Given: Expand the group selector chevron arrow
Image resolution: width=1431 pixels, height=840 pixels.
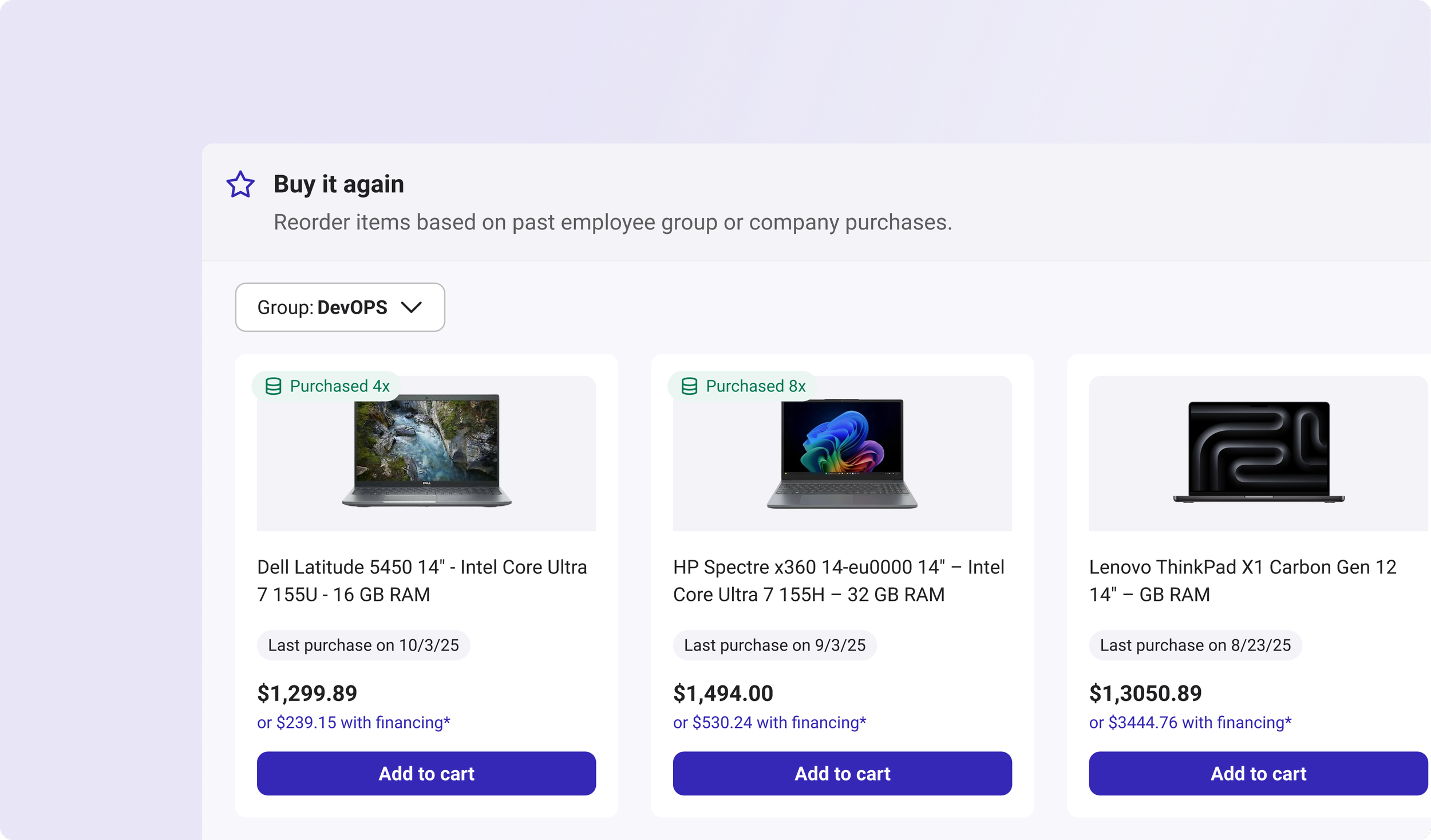Looking at the screenshot, I should click(411, 307).
